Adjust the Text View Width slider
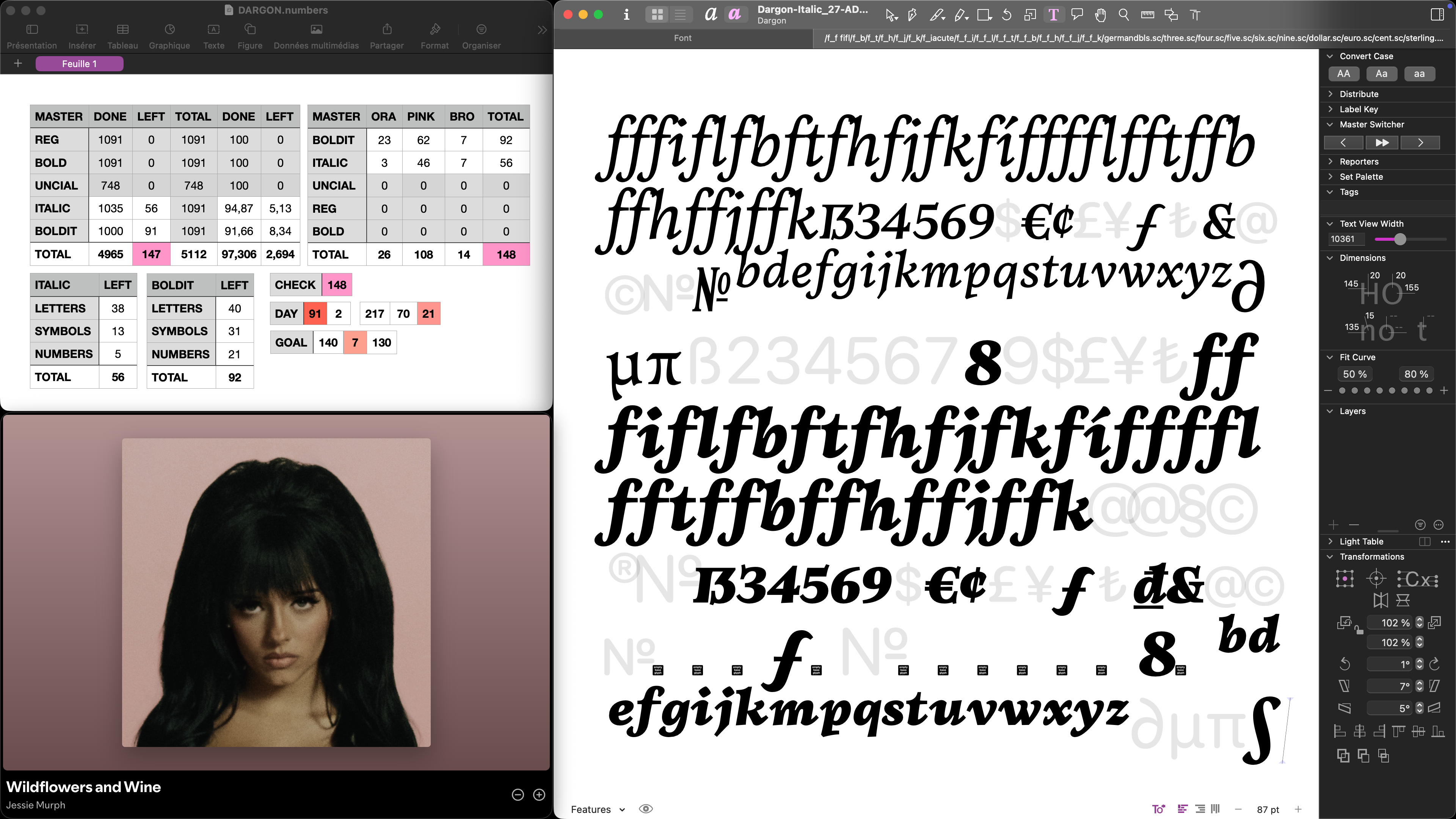Screen dimensions: 1456x819 pos(1400,239)
